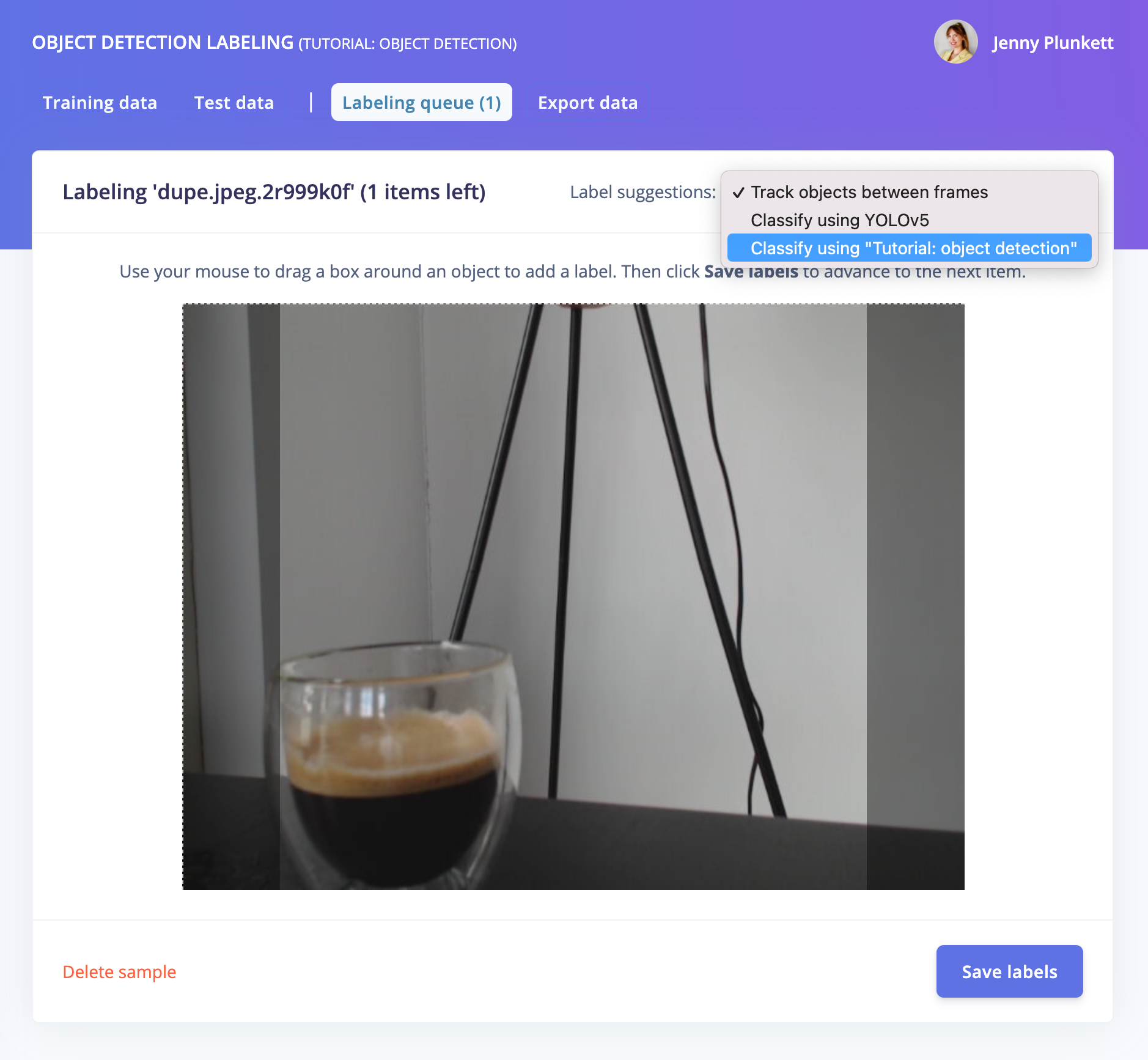Viewport: 1148px width, 1060px height.
Task: Open the Training data tab
Action: coord(100,102)
